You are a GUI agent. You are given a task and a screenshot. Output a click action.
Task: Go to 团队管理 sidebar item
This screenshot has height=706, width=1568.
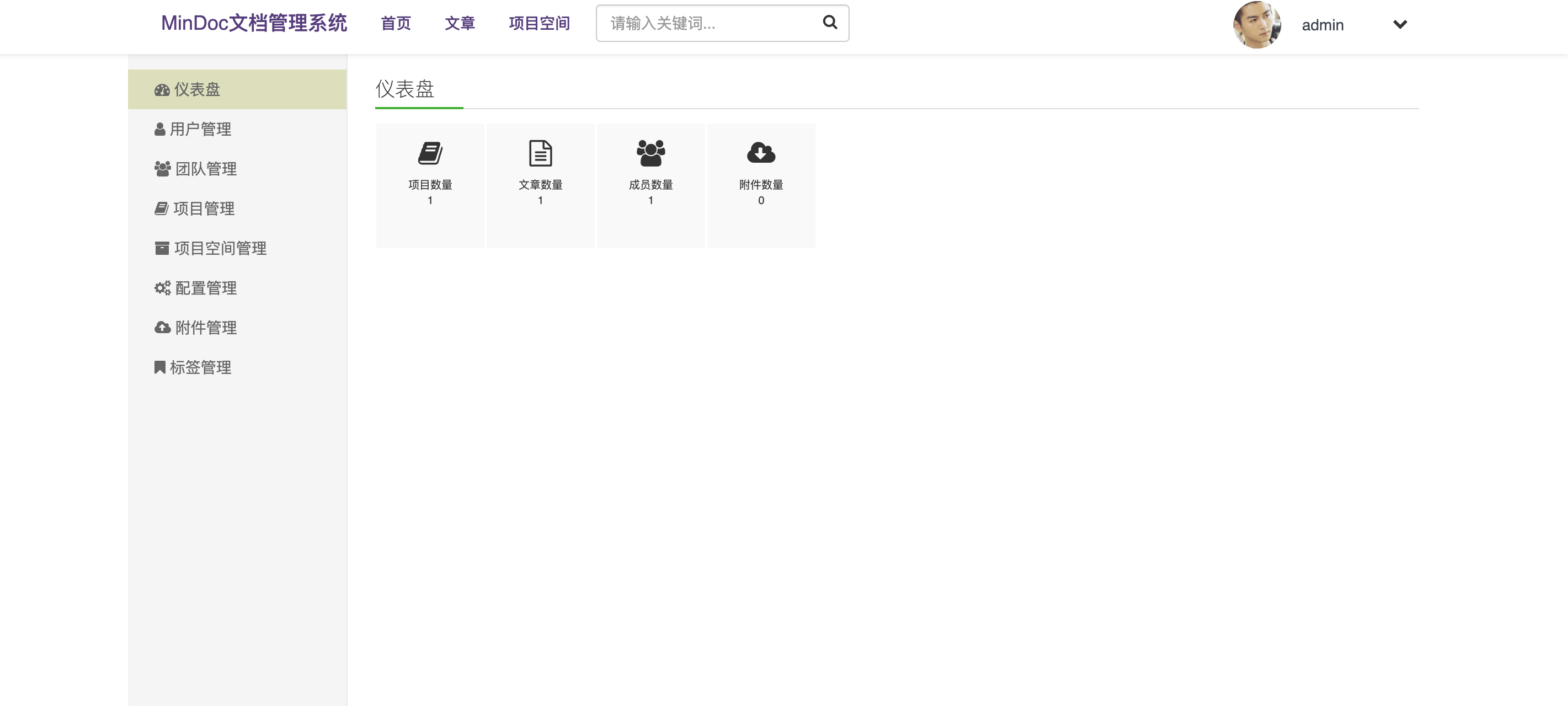click(205, 169)
